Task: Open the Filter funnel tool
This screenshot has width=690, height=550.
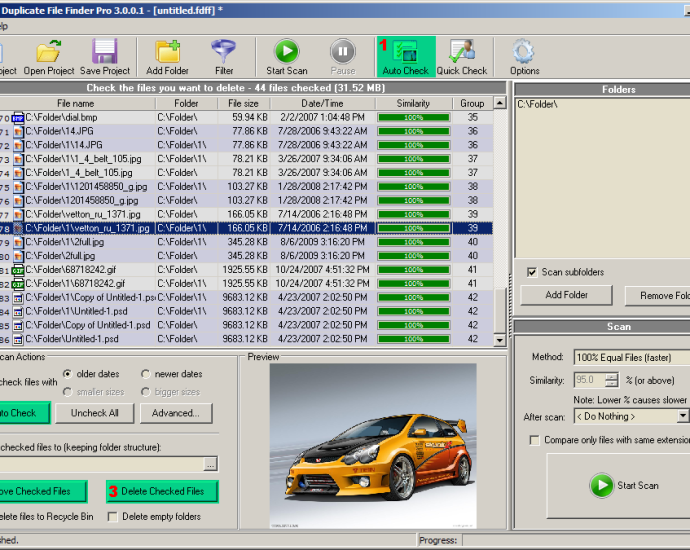Action: click(224, 51)
